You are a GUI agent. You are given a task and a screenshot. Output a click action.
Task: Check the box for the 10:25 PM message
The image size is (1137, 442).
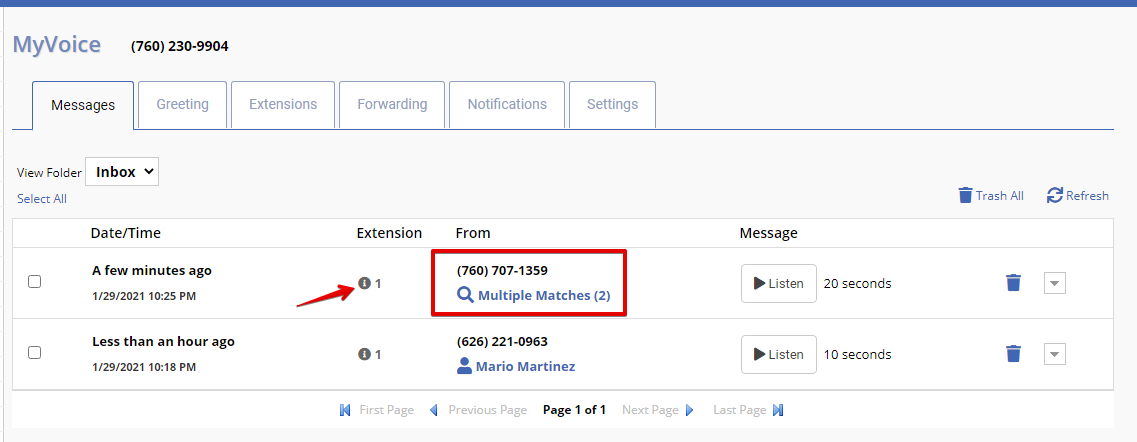[35, 282]
